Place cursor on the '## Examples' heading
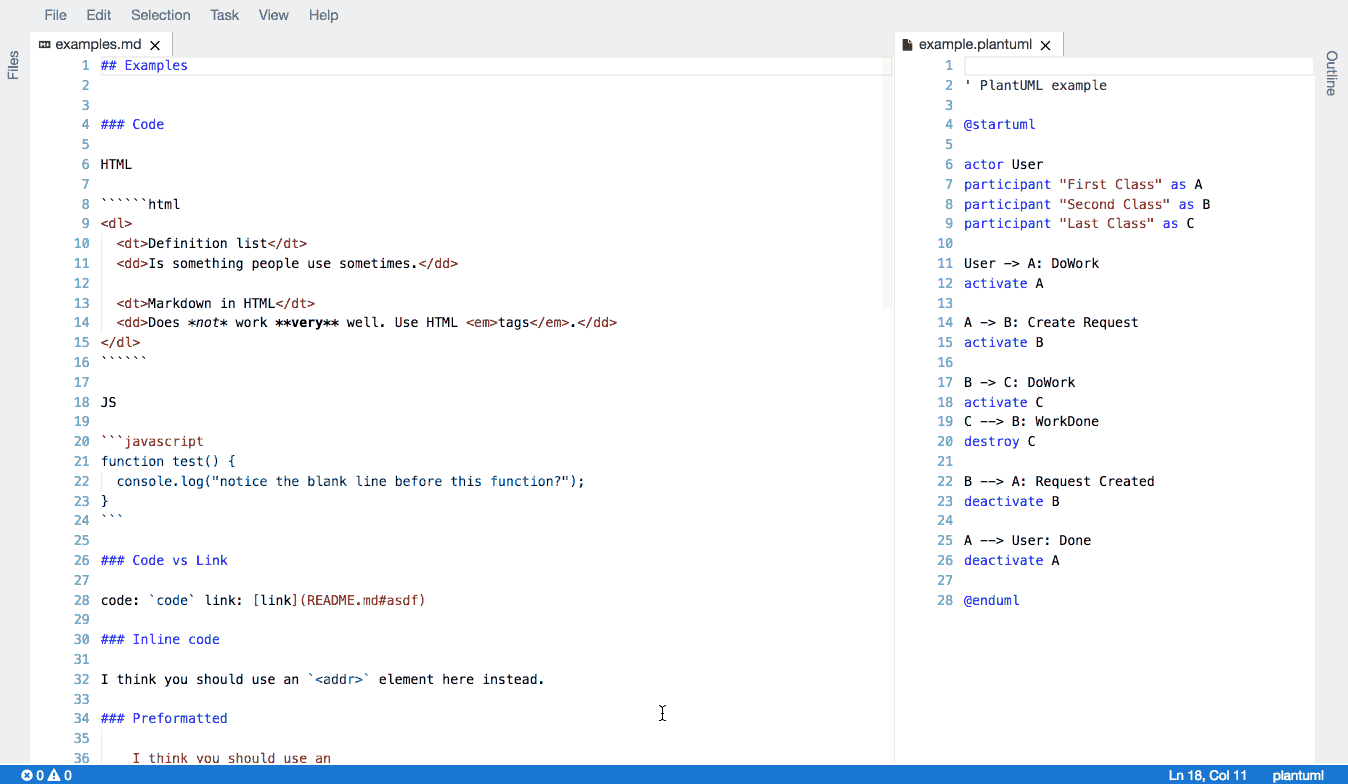The width and height of the screenshot is (1348, 784). pos(144,65)
